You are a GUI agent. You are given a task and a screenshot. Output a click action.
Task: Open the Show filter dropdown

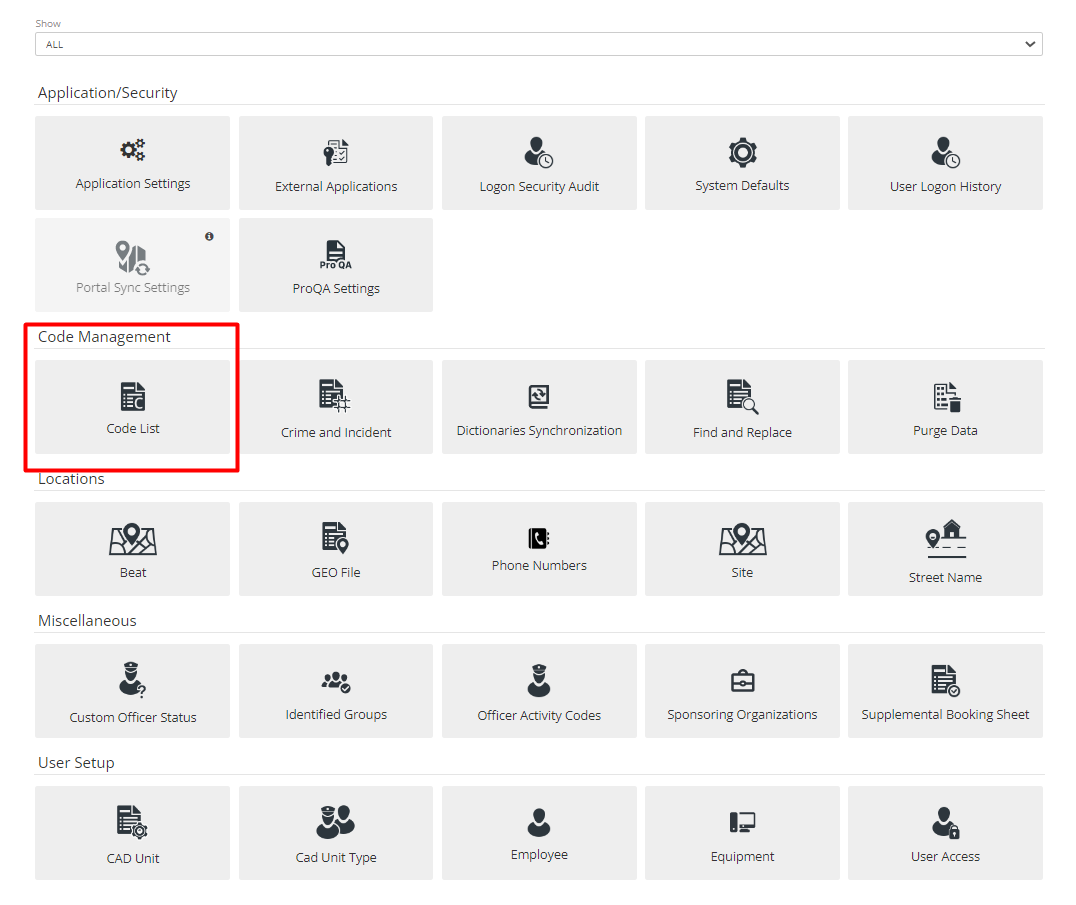click(538, 44)
